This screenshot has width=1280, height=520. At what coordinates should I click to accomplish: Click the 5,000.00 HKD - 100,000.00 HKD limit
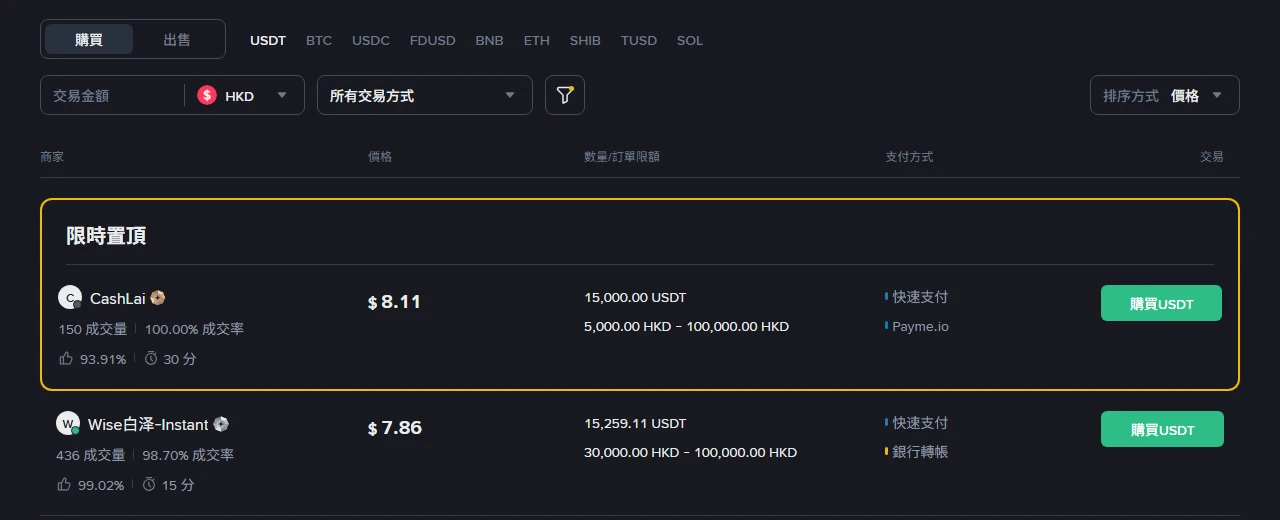pos(686,326)
